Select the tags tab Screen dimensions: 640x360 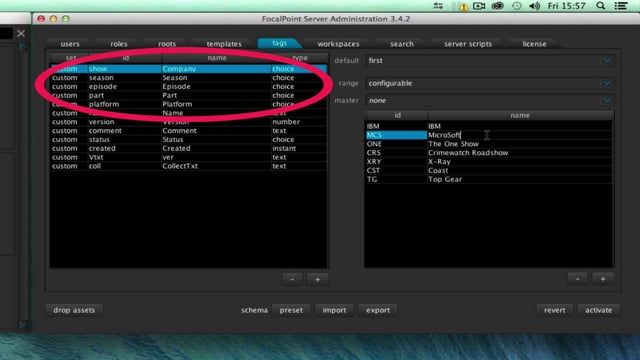pyautogui.click(x=280, y=43)
